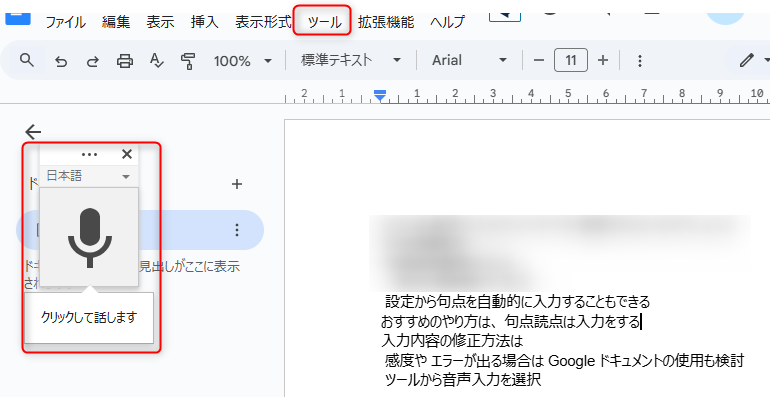The width and height of the screenshot is (770, 397).
Task: Click the three-dot handle of voice input widget
Action: [89, 155]
